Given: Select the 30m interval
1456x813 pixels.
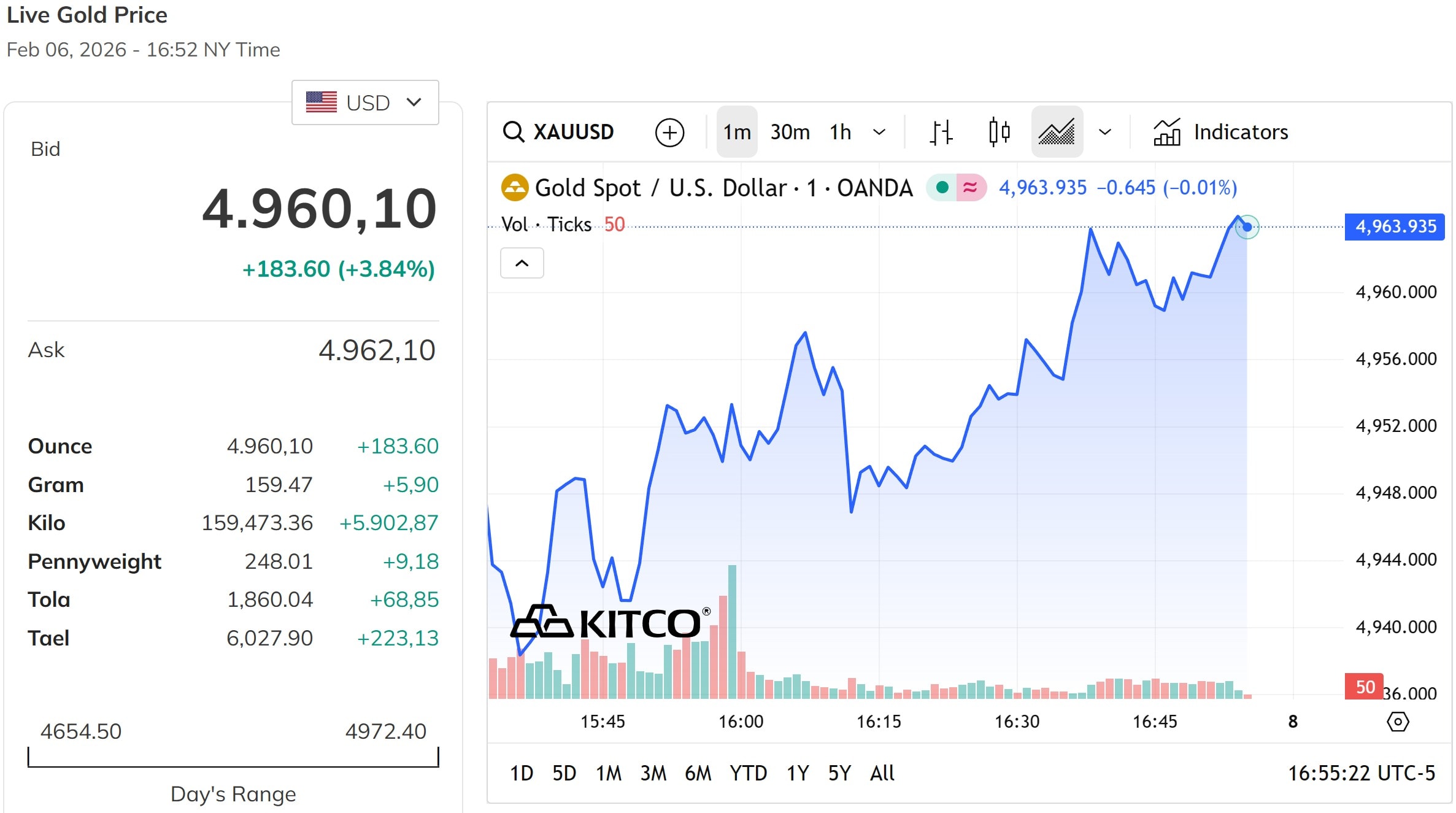Looking at the screenshot, I should [790, 131].
